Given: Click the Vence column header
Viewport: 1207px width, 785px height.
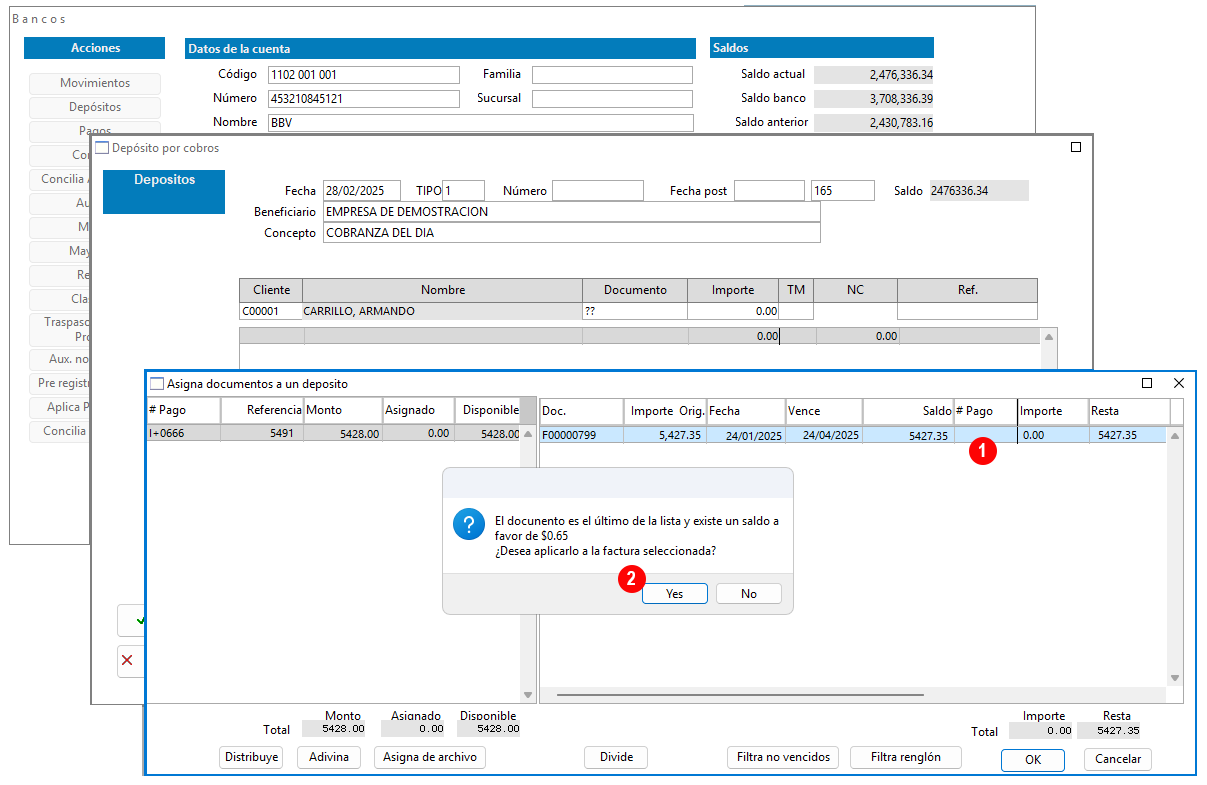Looking at the screenshot, I should (824, 411).
